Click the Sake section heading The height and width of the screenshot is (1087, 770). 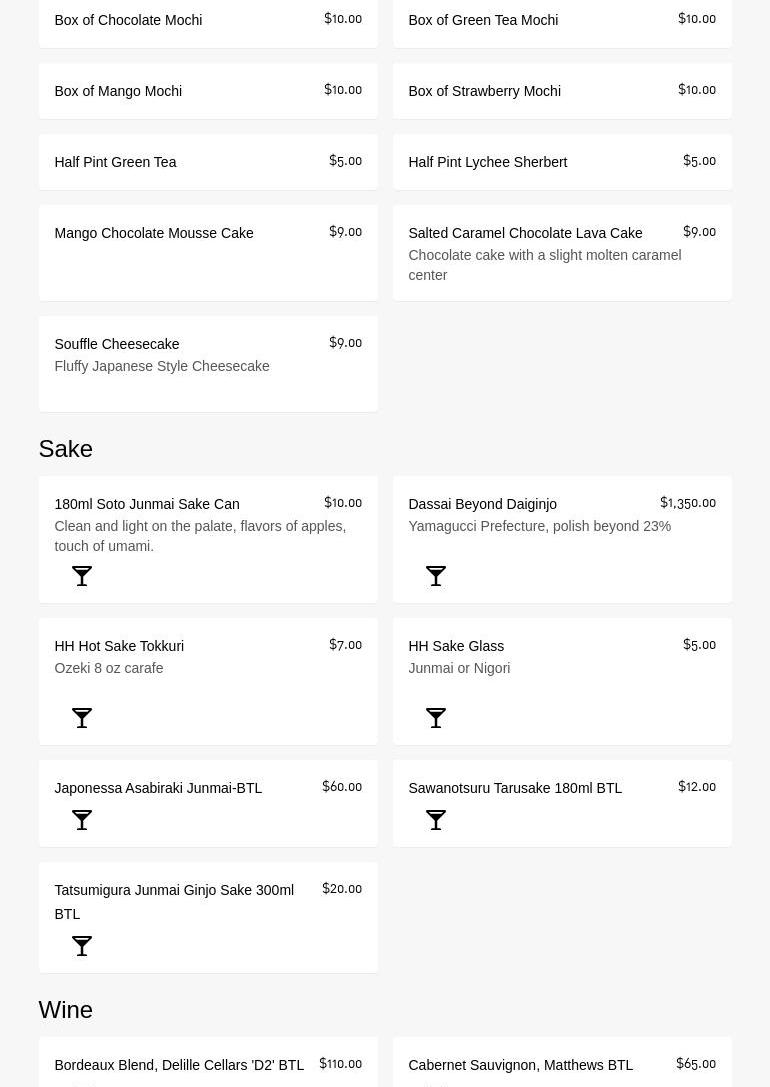pos(66,449)
